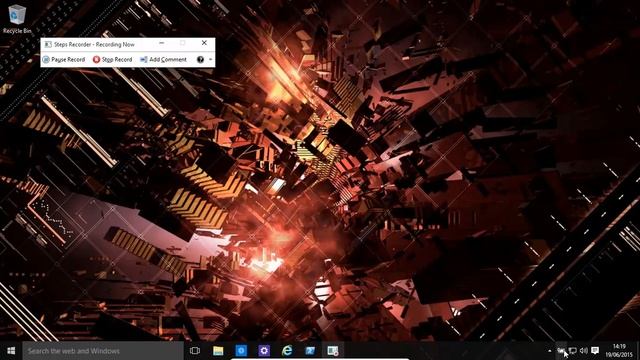Open the network status tray icon
Screen dimensions: 640x360
(x=573, y=351)
